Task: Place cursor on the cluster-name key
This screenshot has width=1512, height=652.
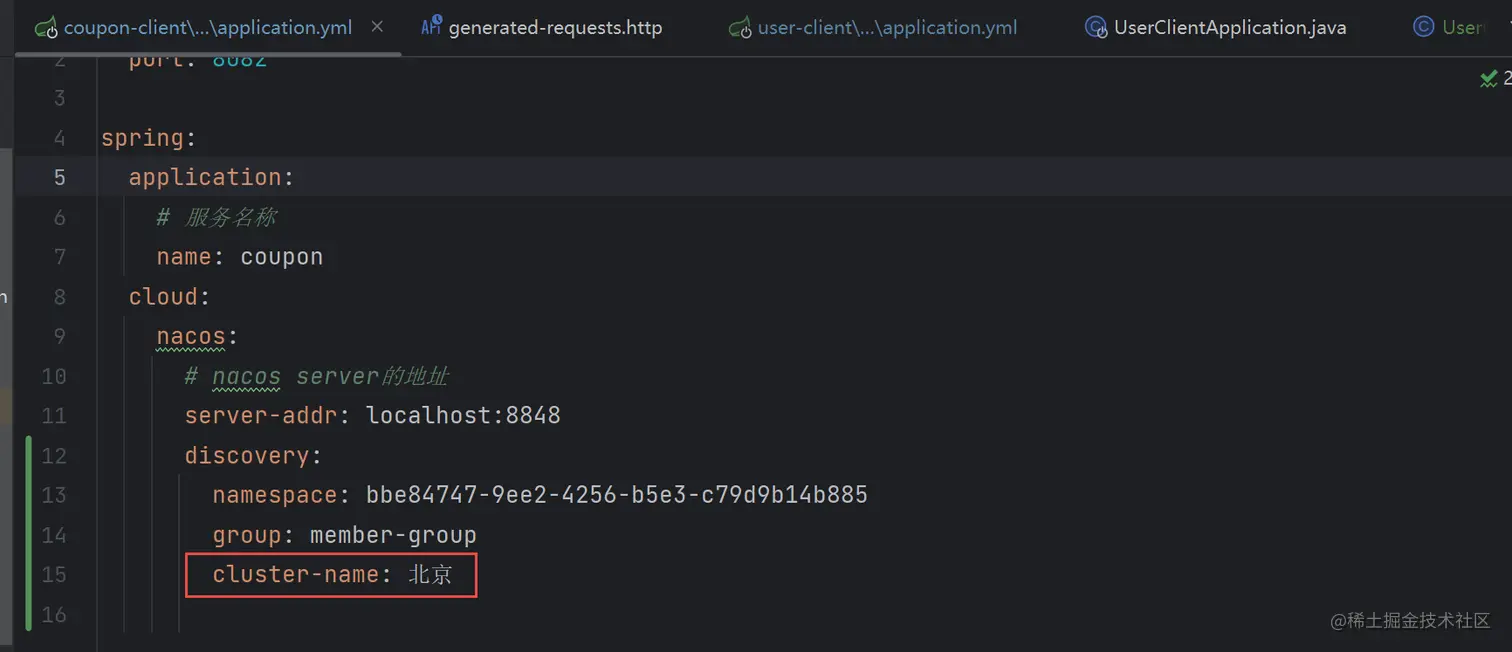Action: 295,575
